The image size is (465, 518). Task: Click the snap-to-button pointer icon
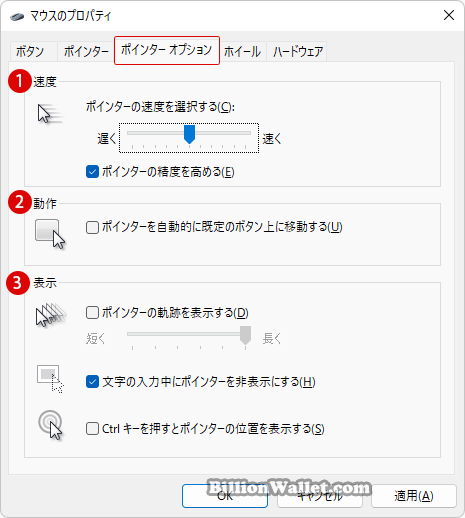coord(50,234)
